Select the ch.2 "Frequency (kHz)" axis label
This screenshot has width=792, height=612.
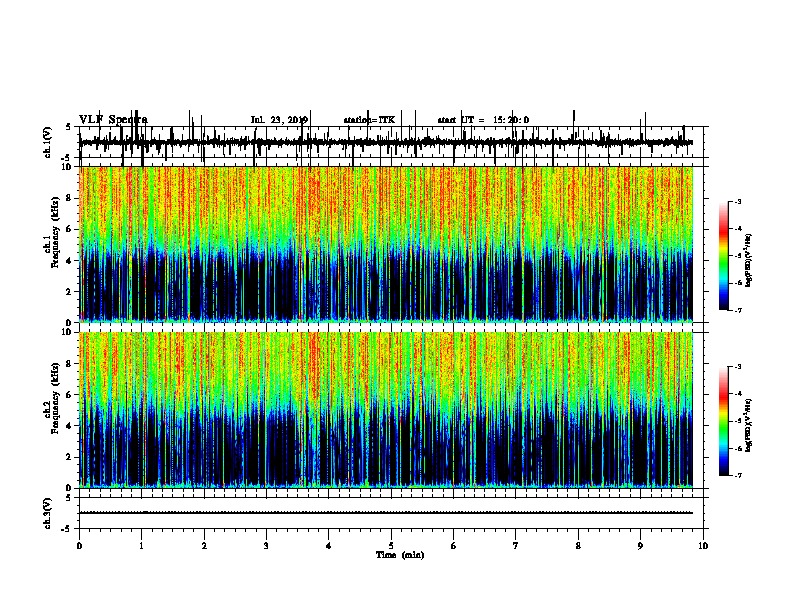point(56,398)
